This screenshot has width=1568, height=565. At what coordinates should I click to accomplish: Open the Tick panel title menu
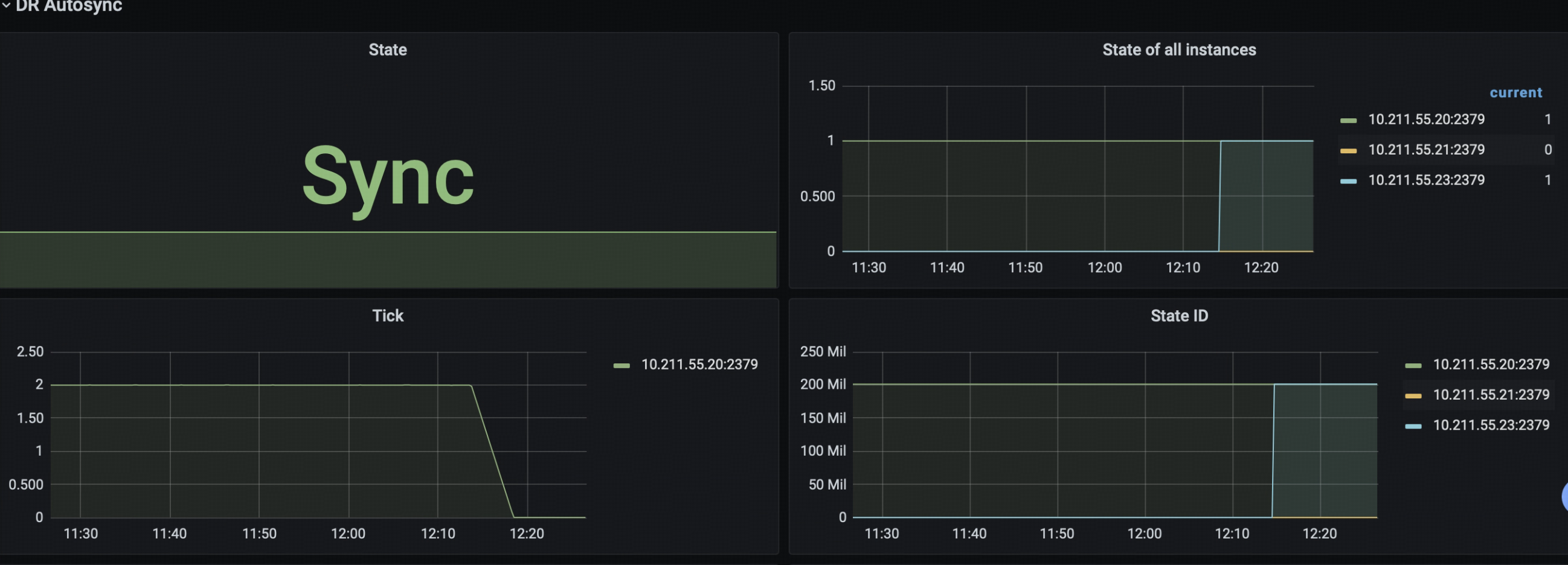pos(388,316)
